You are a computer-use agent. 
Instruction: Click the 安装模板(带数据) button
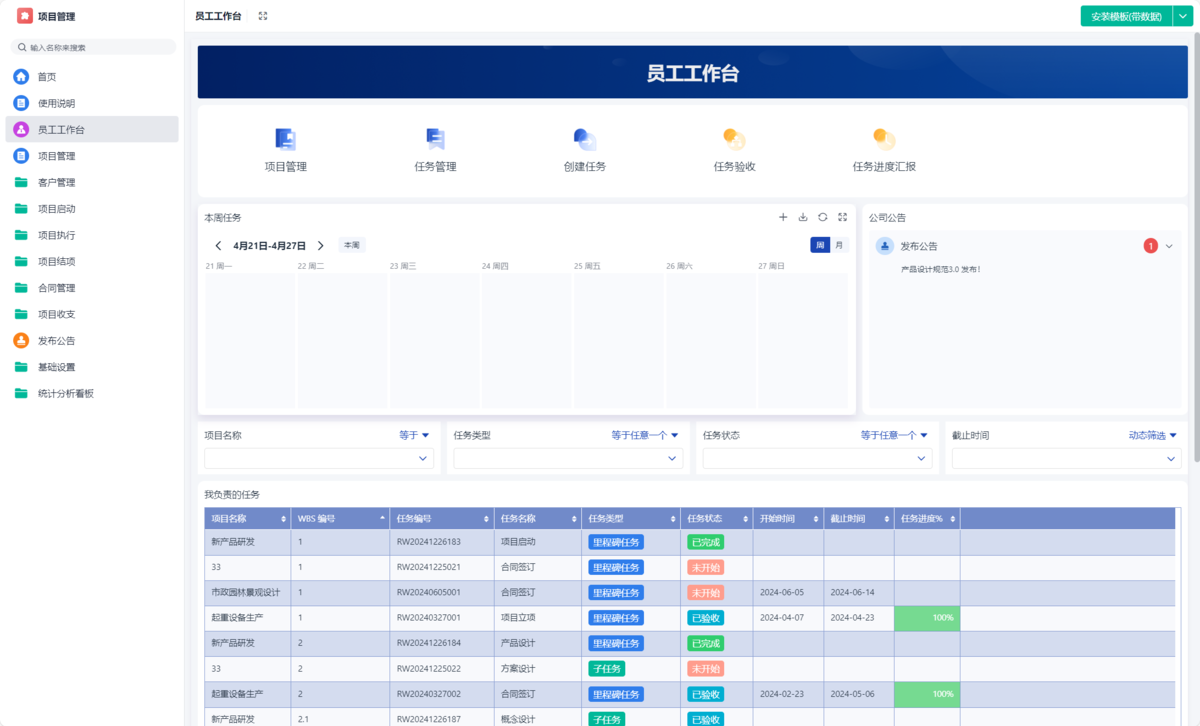(x=1125, y=16)
